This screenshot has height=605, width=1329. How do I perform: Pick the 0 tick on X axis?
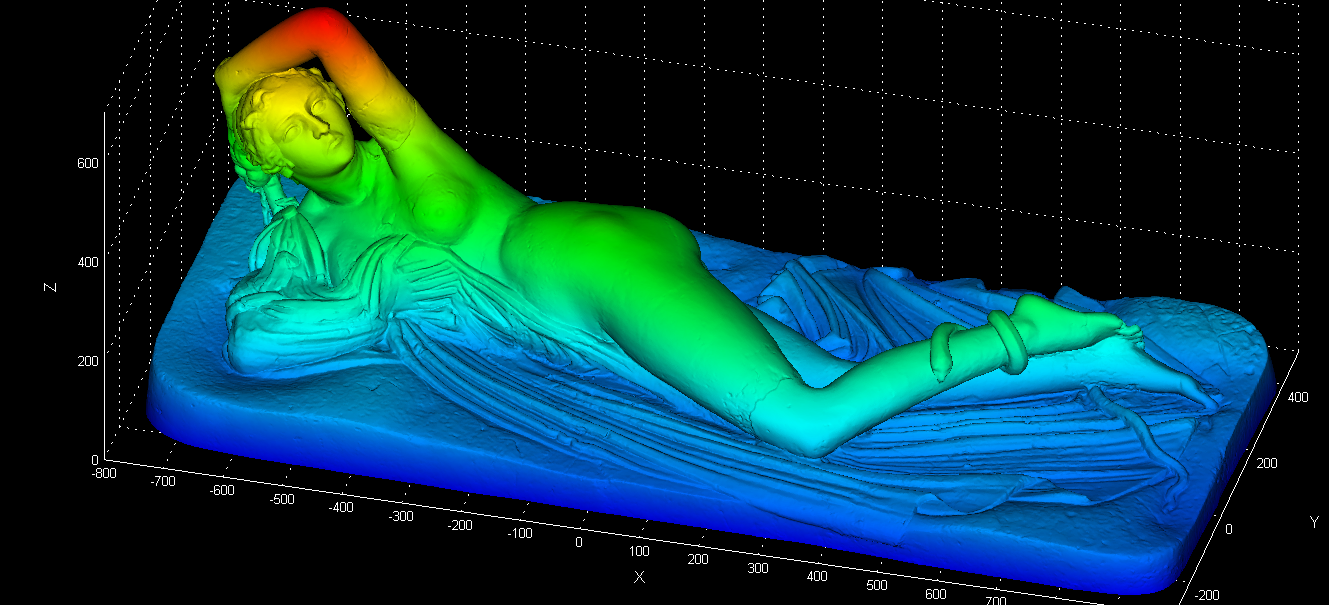578,542
